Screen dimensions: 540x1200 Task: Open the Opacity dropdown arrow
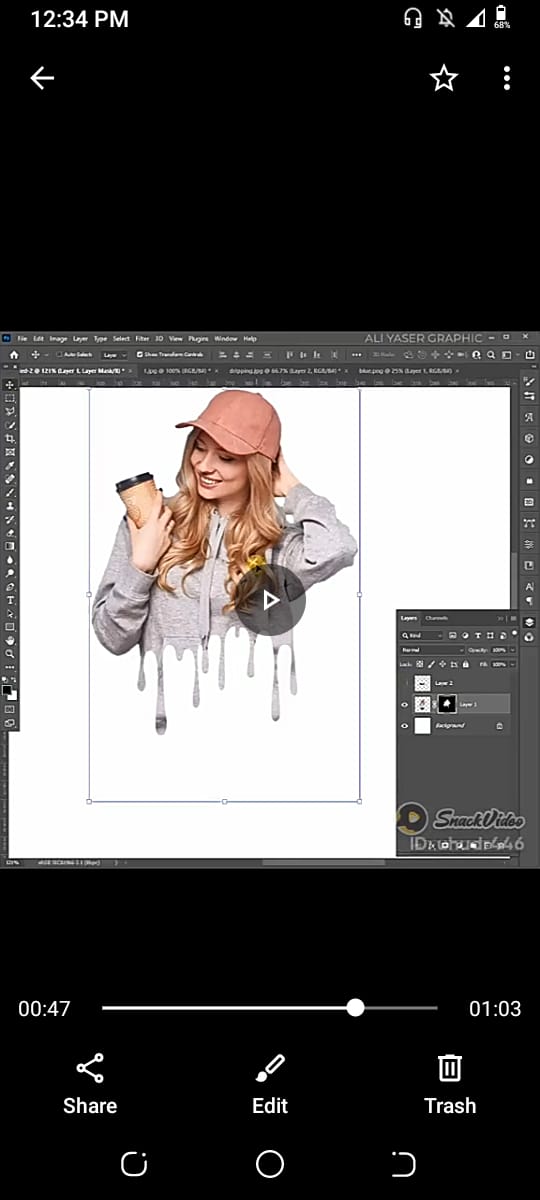(513, 650)
